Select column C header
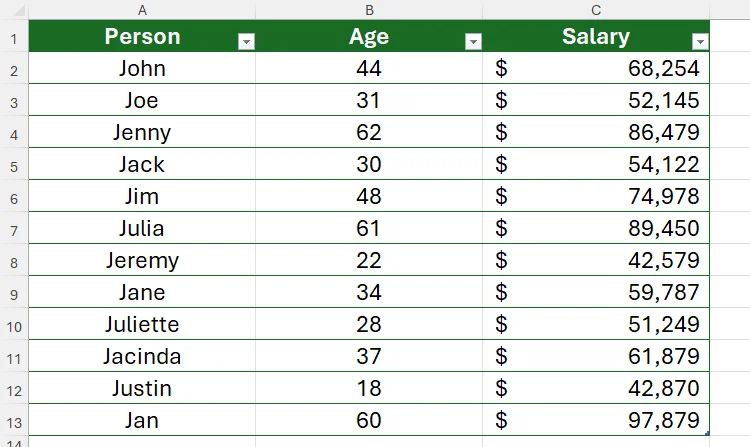 coord(596,10)
